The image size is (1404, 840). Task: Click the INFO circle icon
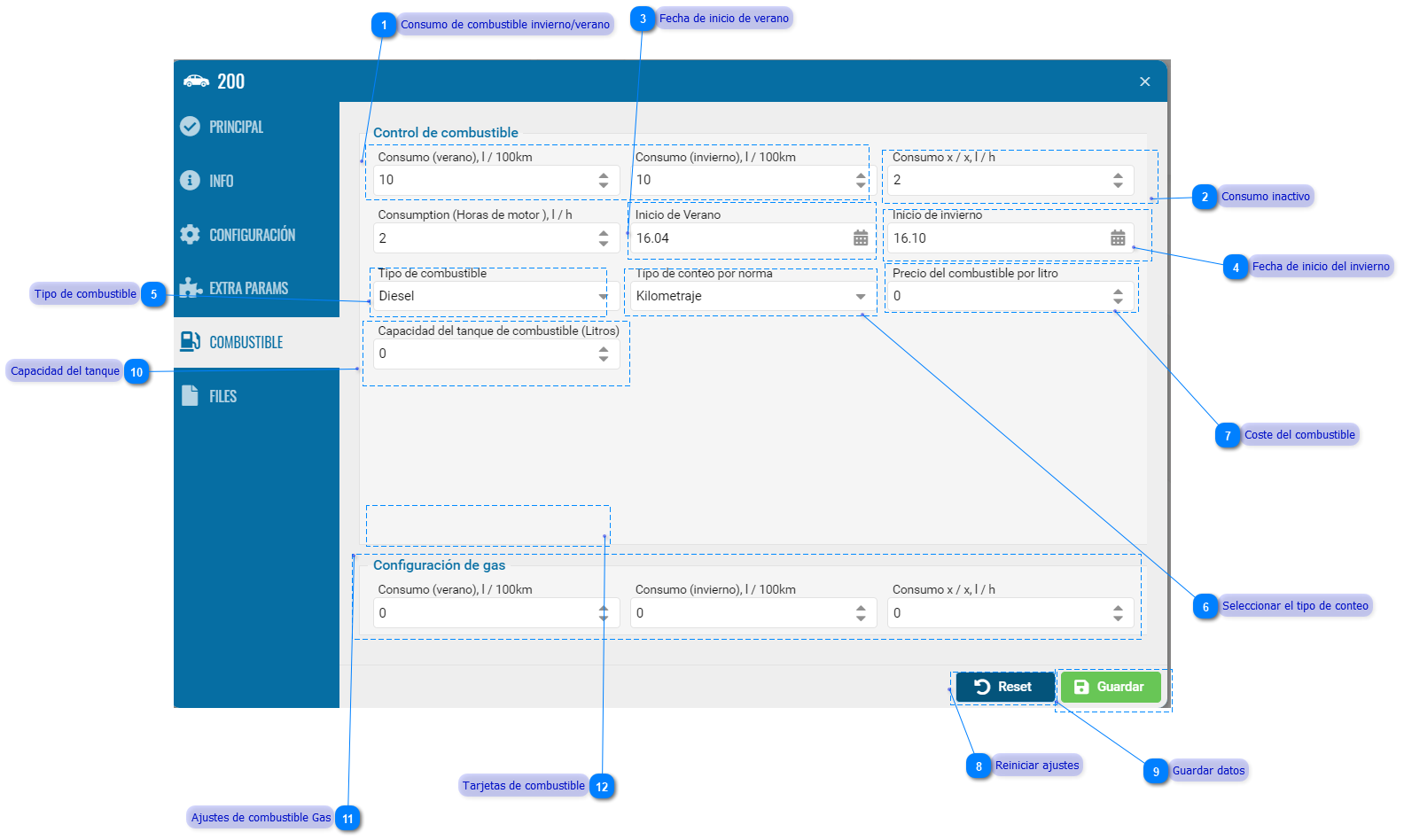190,181
